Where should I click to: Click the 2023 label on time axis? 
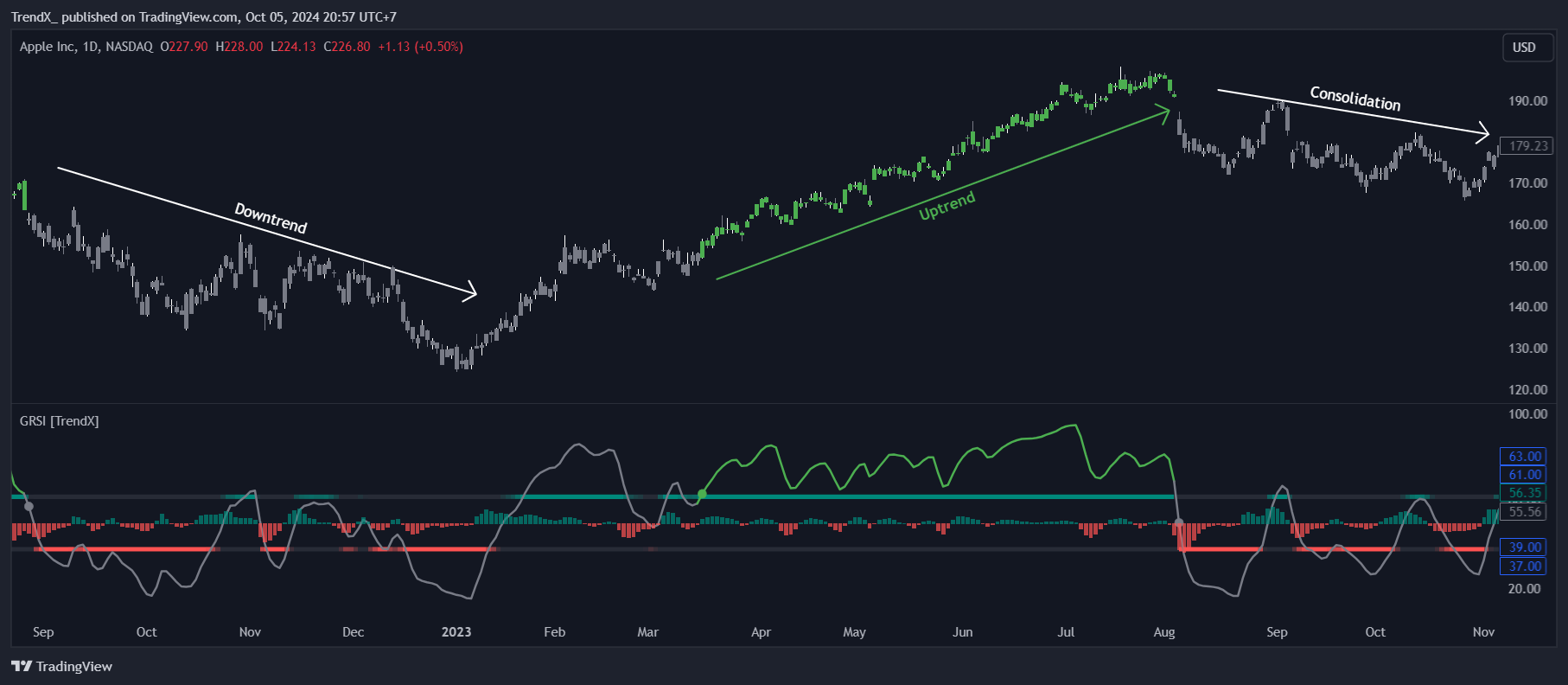456,631
